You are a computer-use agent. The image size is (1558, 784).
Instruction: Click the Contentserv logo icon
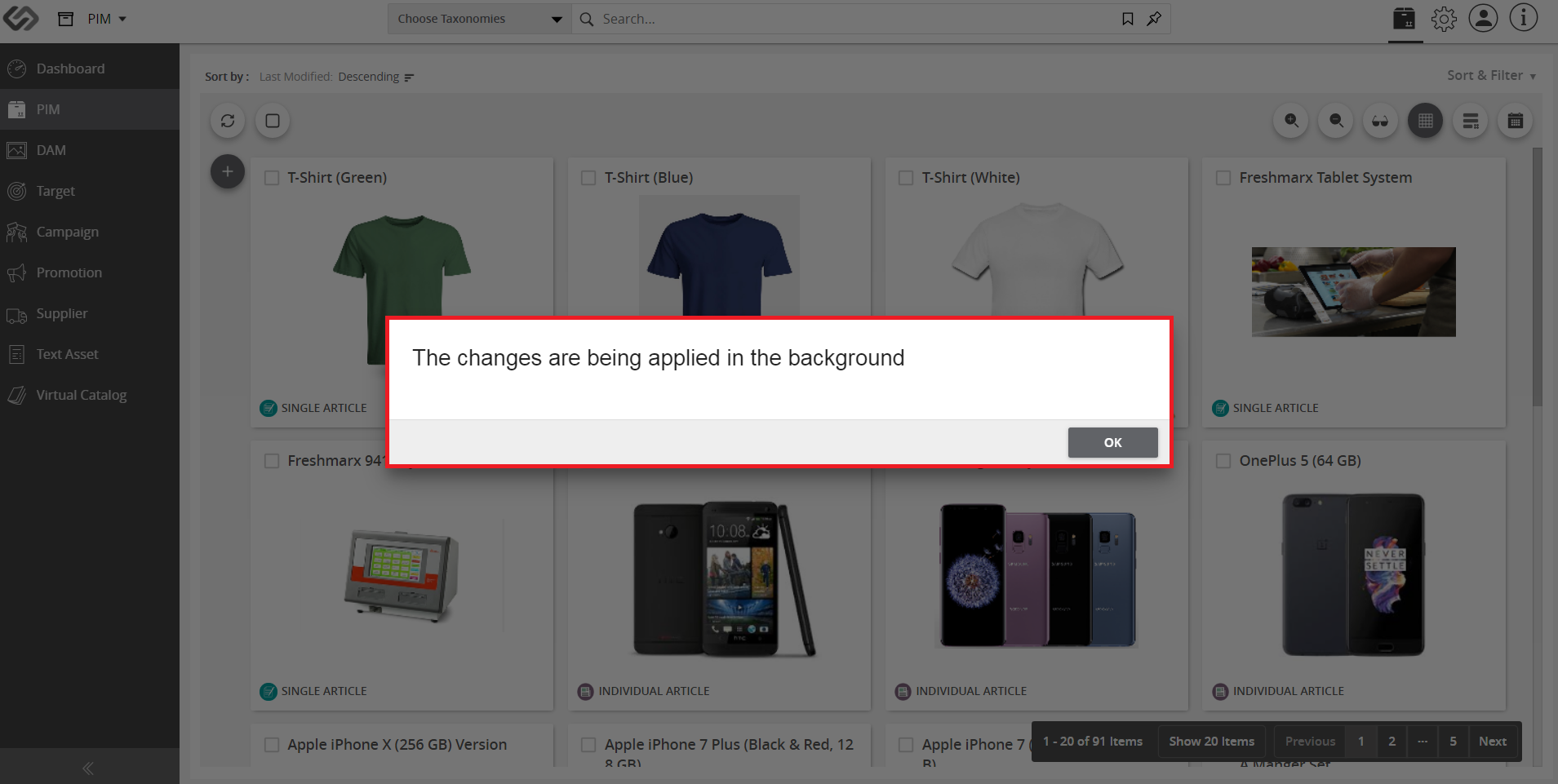tap(20, 18)
